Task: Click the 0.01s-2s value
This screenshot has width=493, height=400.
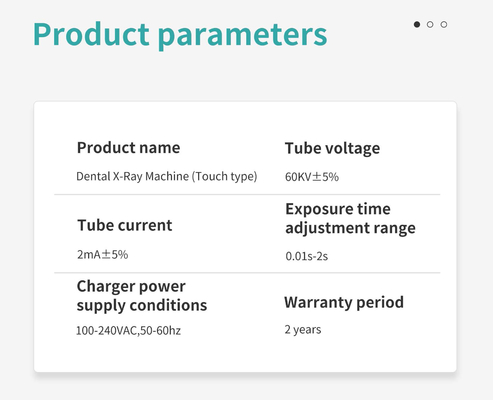Action: coord(307,256)
